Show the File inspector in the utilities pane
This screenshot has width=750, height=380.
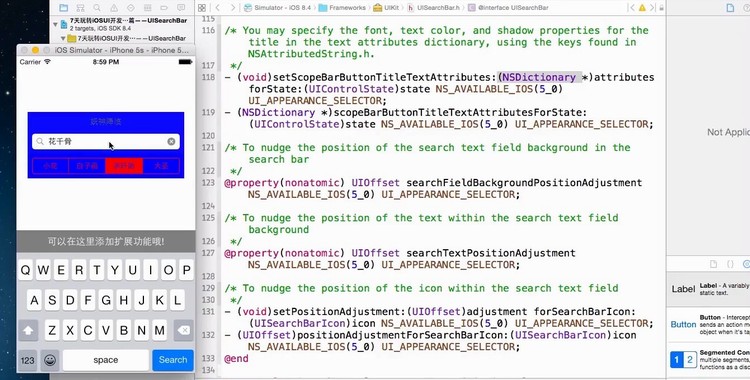[730, 8]
